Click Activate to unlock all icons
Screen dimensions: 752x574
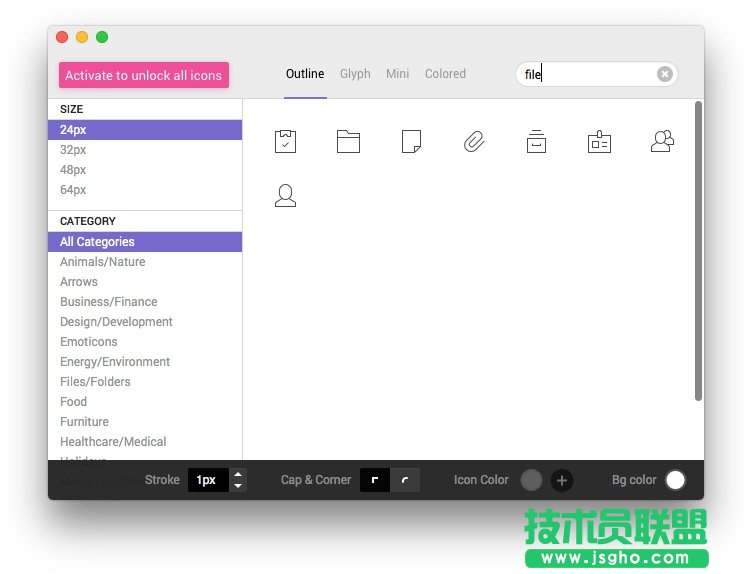144,75
